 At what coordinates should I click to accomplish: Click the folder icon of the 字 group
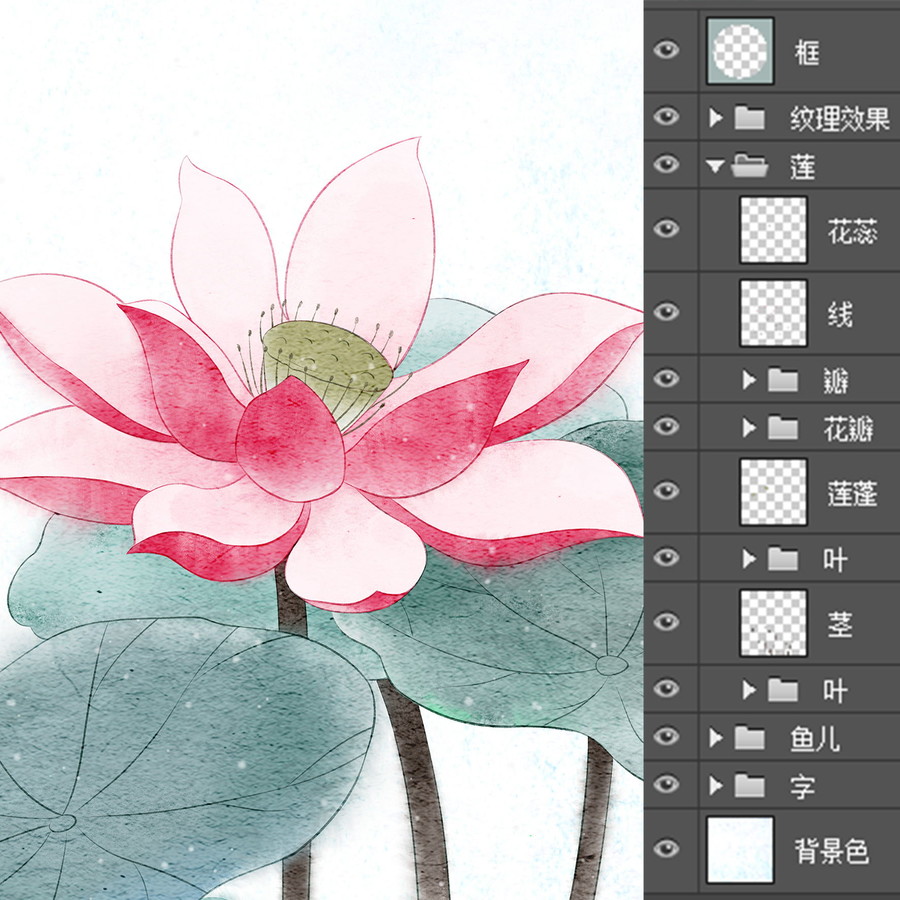[x=749, y=786]
